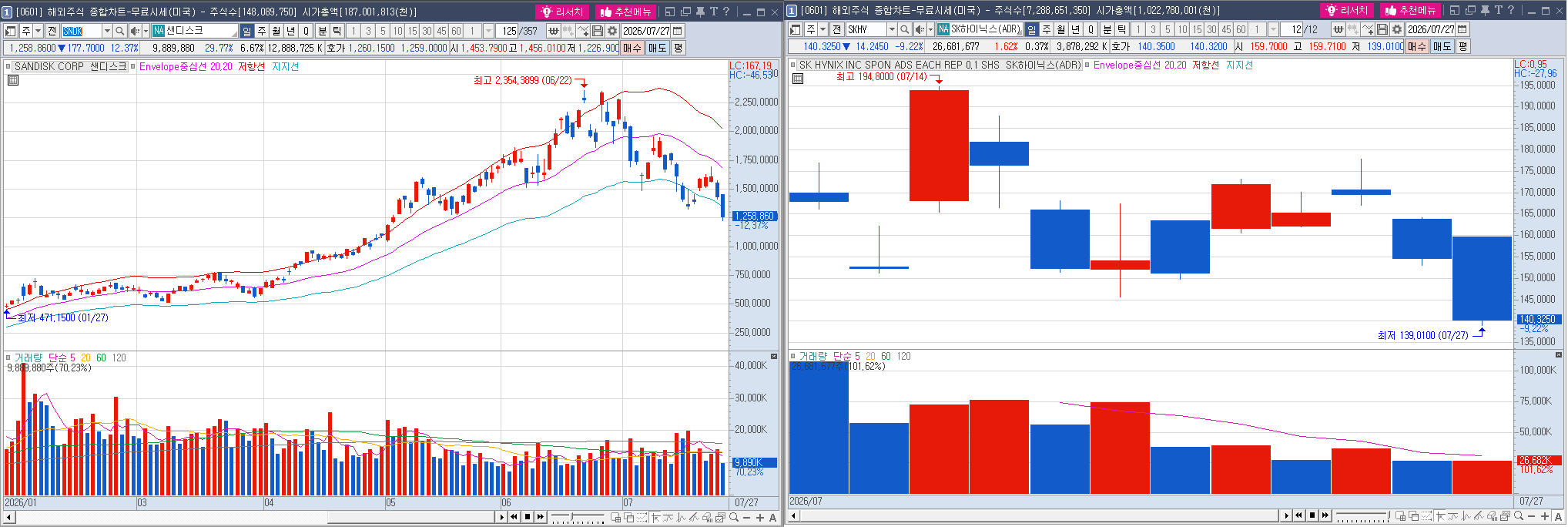Expand the SKHY symbol dropdown arrow
The height and width of the screenshot is (527, 1568).
(892, 29)
